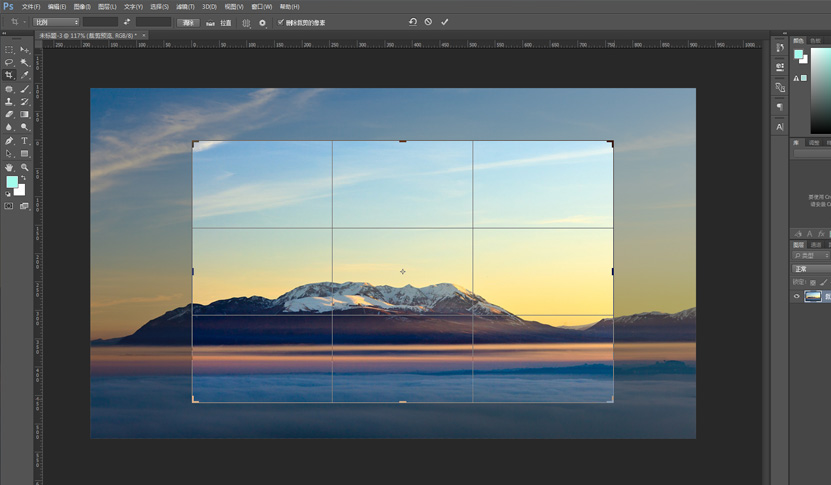Hide the layer using the eye icon
The width and height of the screenshot is (831, 485).
point(797,296)
